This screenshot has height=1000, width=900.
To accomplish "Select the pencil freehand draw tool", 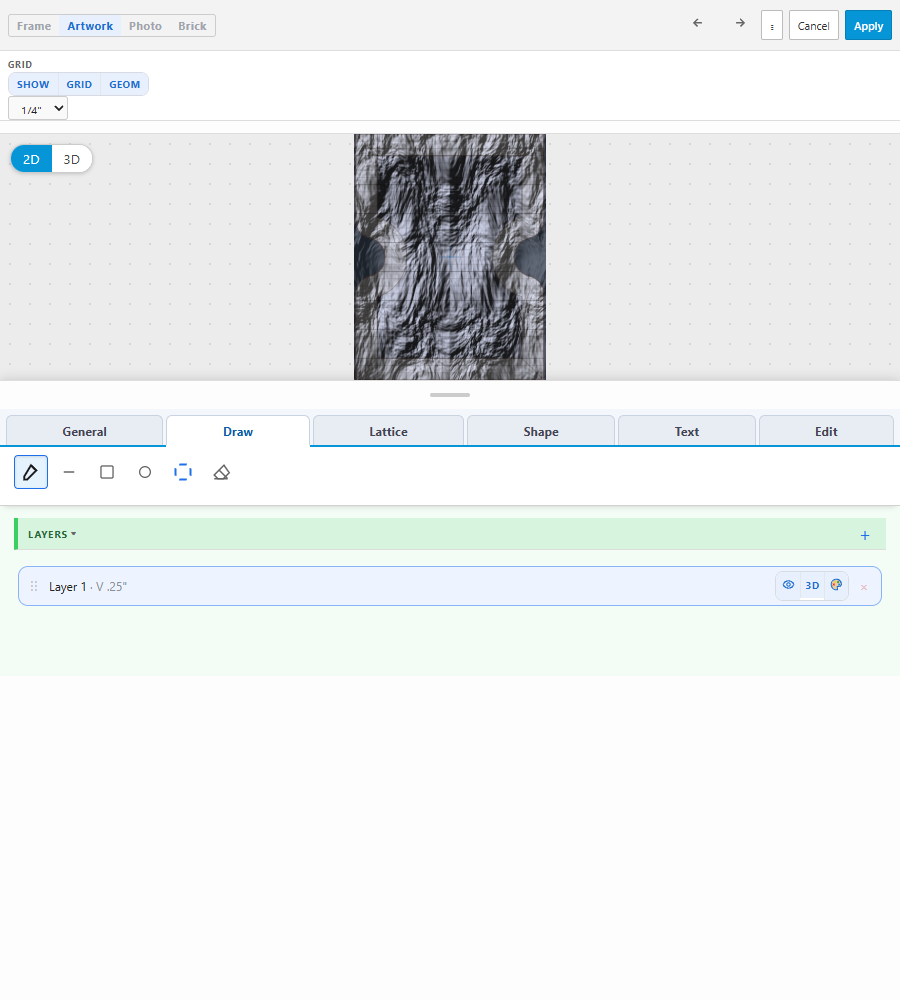I will click(31, 472).
